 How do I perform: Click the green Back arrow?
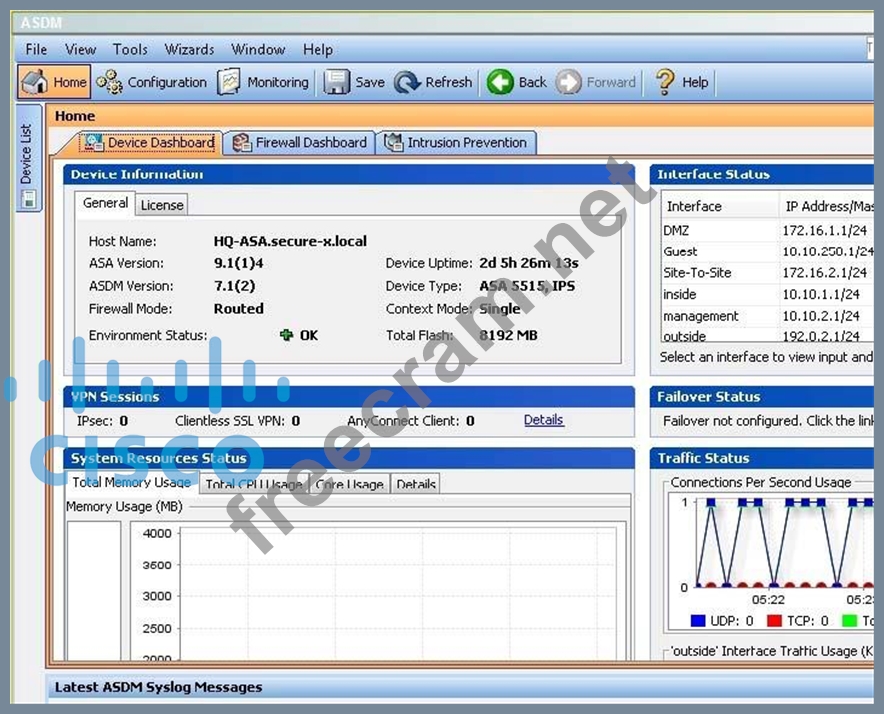(500, 82)
